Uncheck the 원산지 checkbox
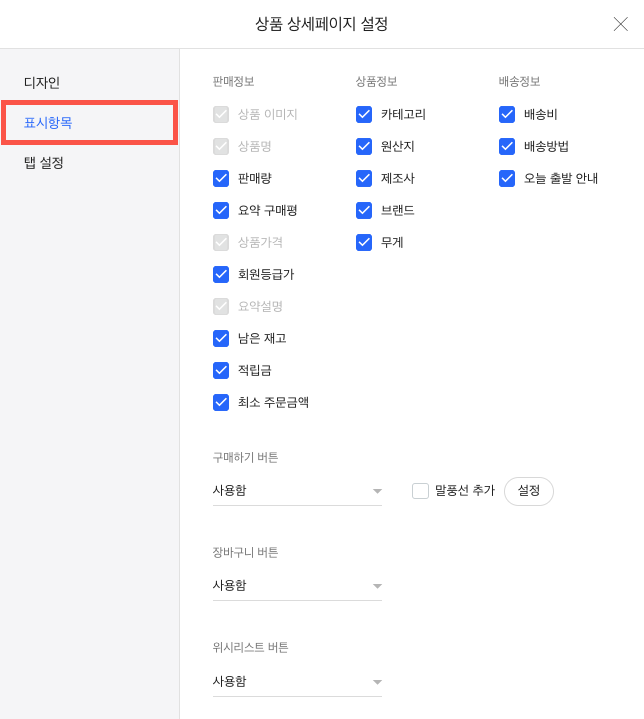 [364, 146]
